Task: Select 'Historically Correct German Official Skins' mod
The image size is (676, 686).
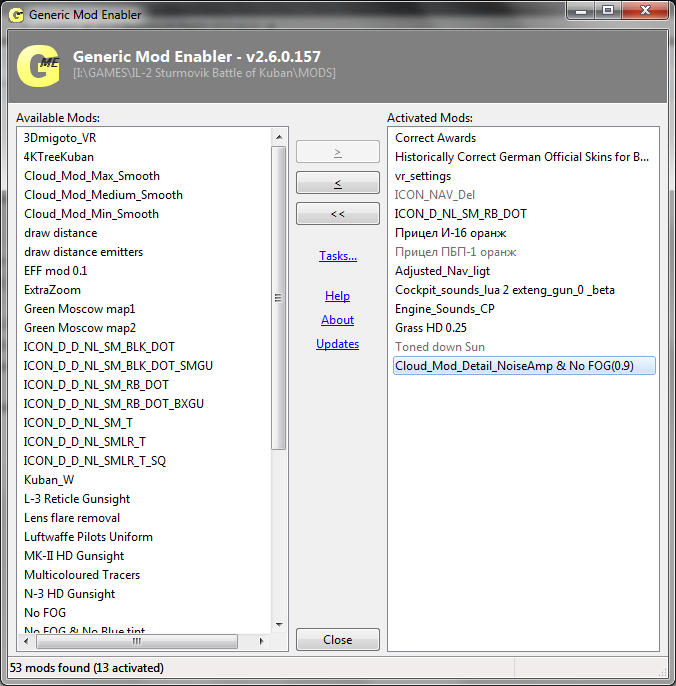Action: (522, 157)
